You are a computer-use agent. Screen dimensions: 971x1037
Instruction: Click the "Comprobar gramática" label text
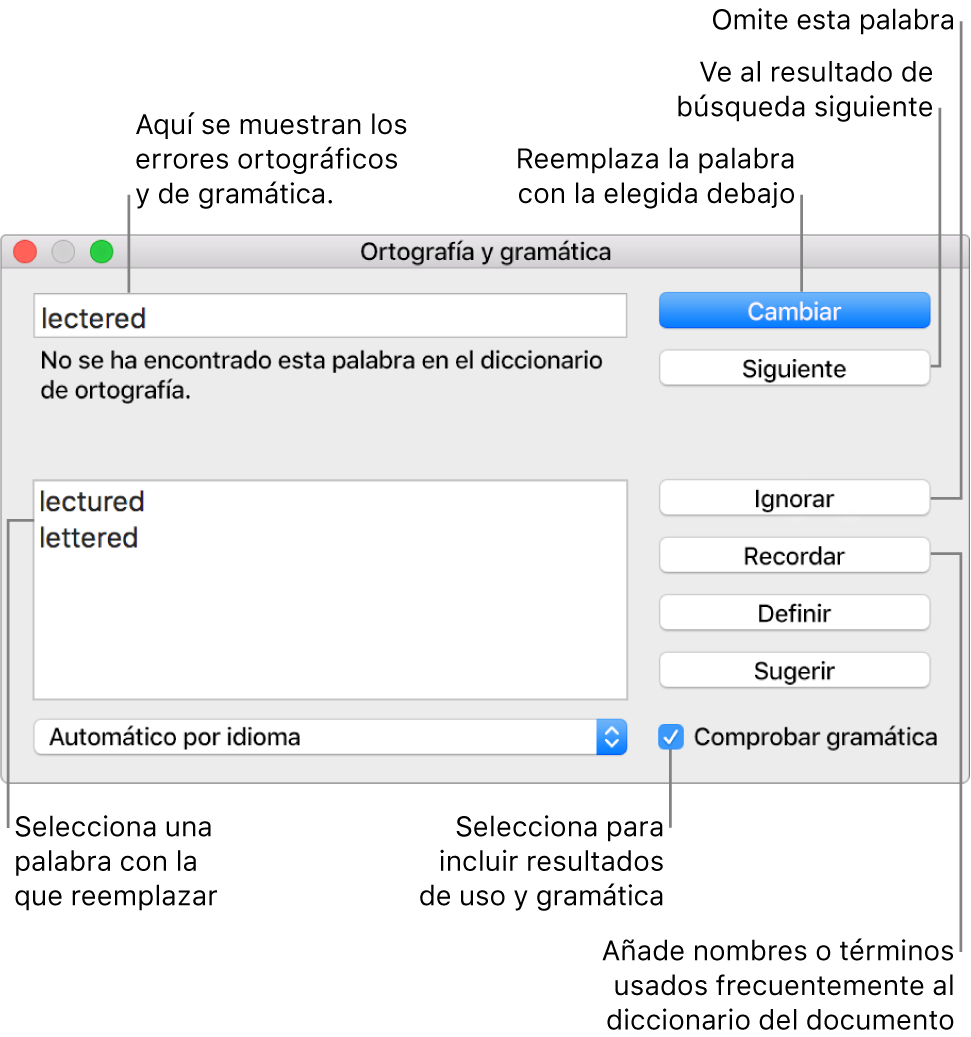click(815, 738)
